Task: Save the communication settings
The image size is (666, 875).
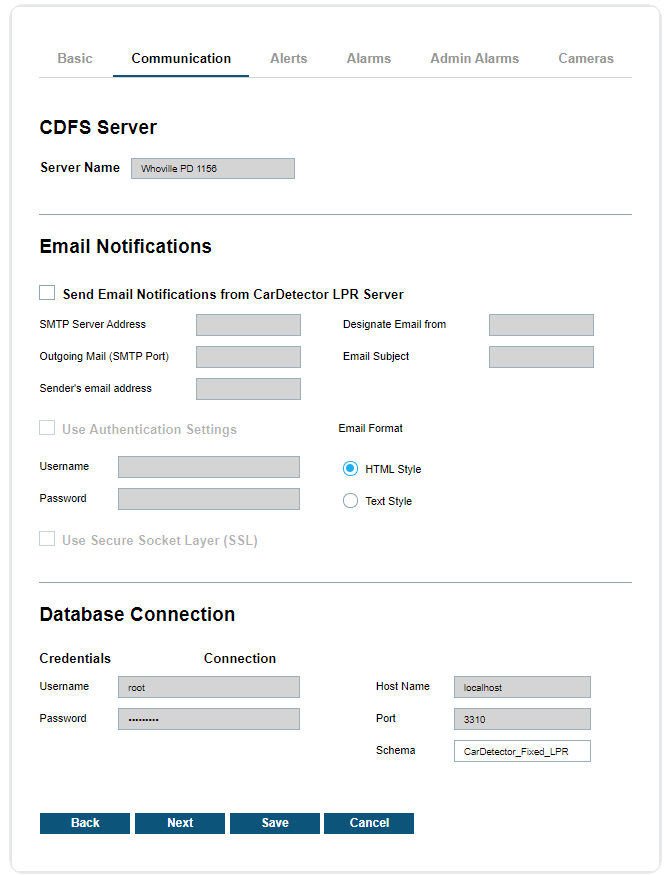Action: coord(274,823)
